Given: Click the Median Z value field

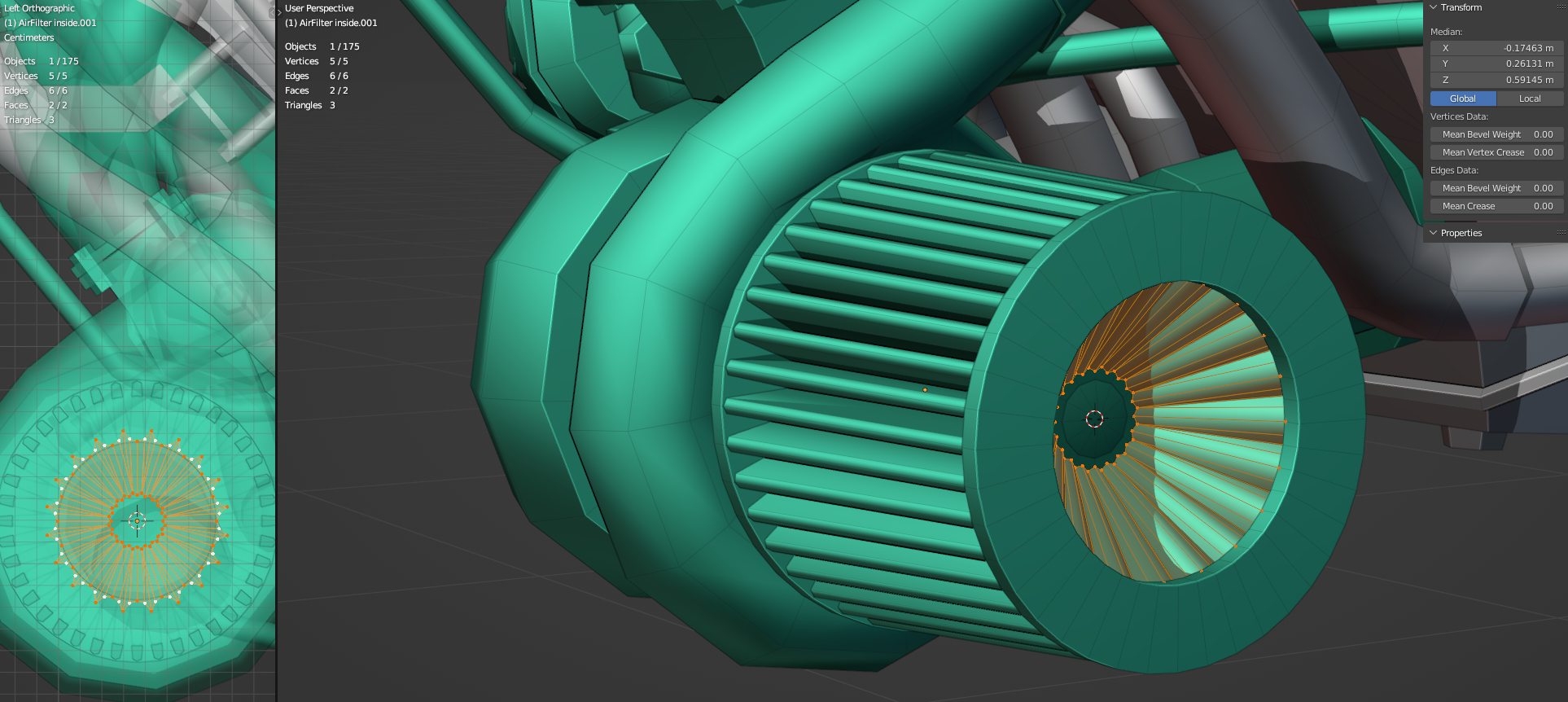Looking at the screenshot, I should pos(1496,80).
